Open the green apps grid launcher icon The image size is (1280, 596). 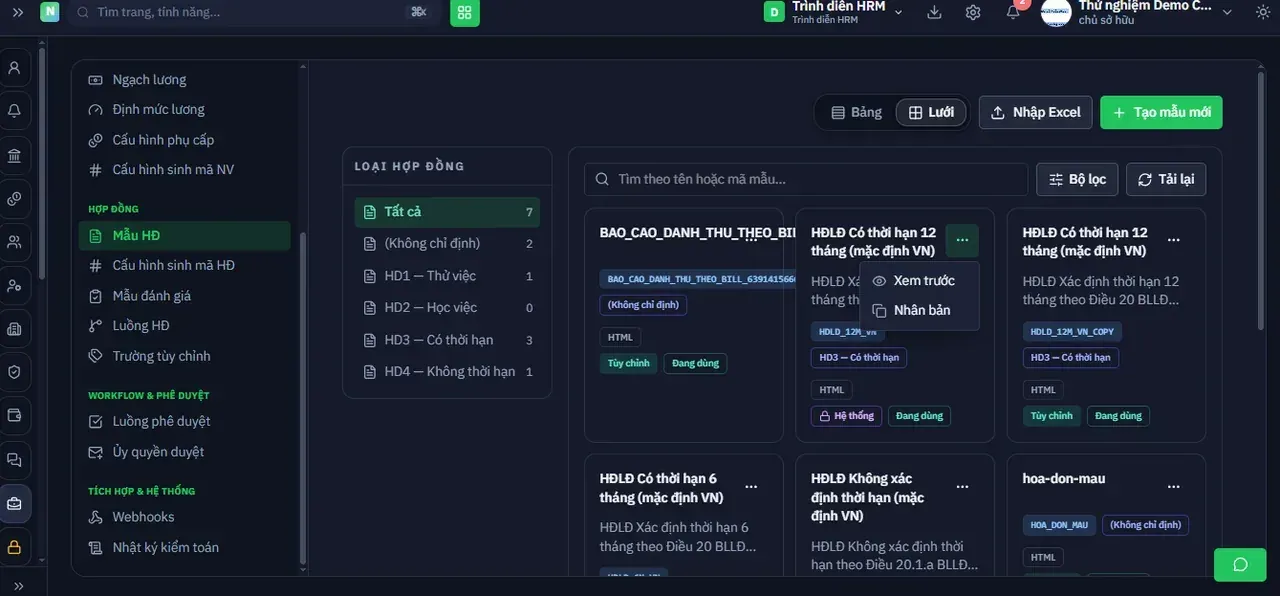pos(465,12)
